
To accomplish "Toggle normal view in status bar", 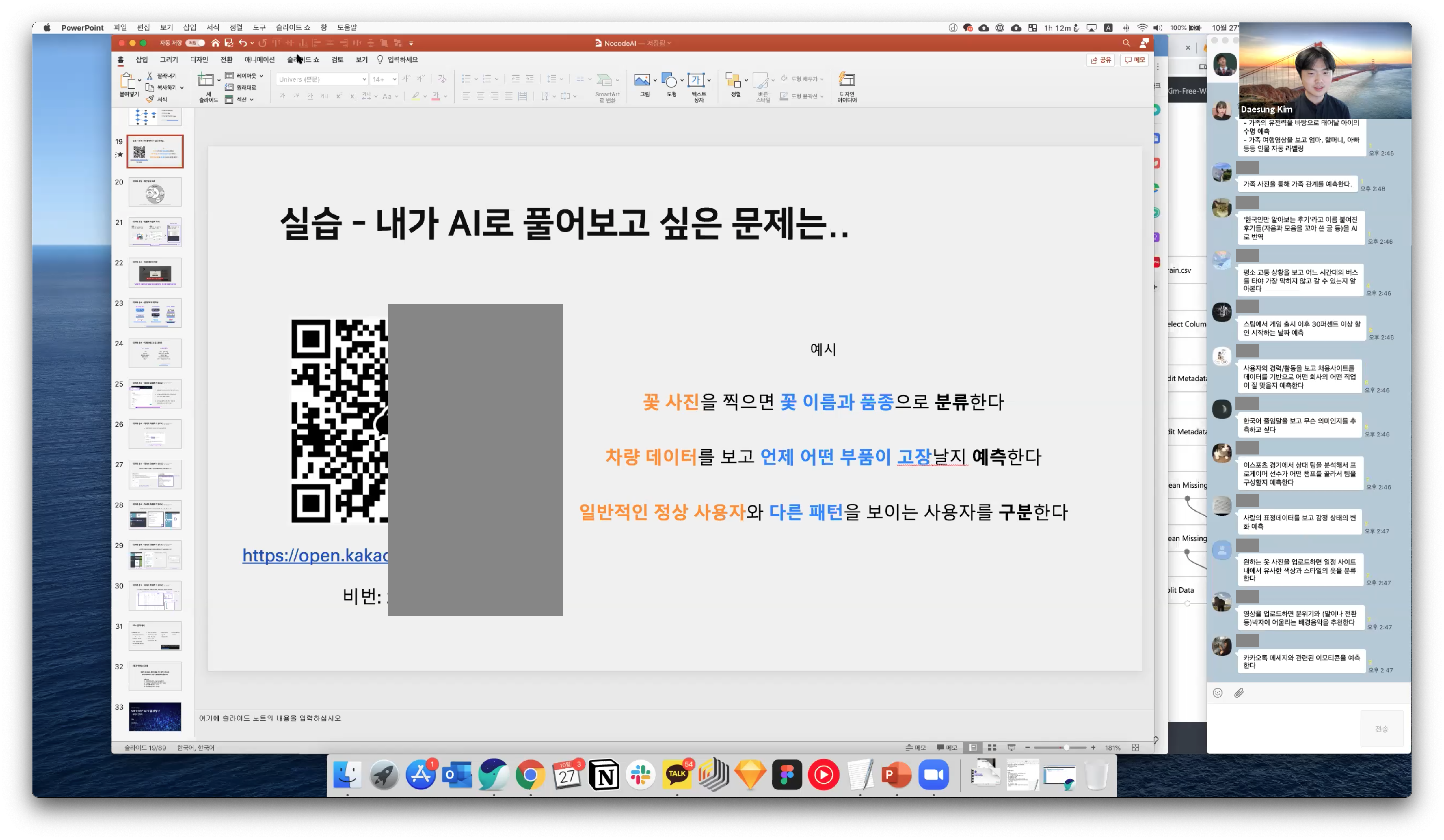I will tap(973, 747).
